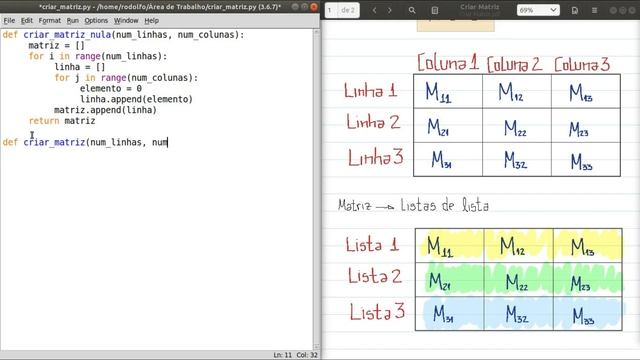640x360 pixels.
Task: Click 'matriz.append(linha)' code line
Action: pyautogui.click(x=105, y=110)
